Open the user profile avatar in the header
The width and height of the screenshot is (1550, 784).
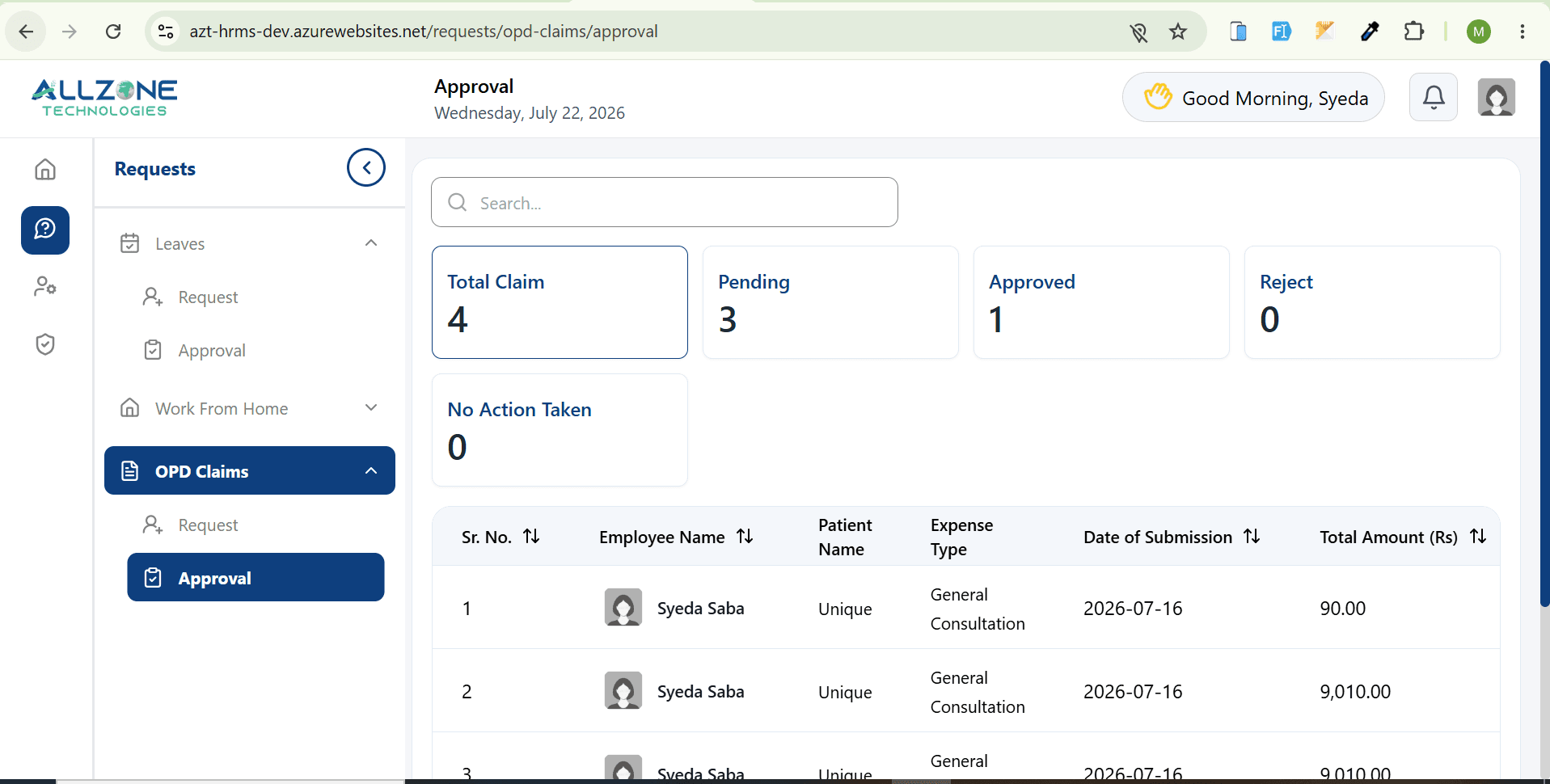[1497, 98]
